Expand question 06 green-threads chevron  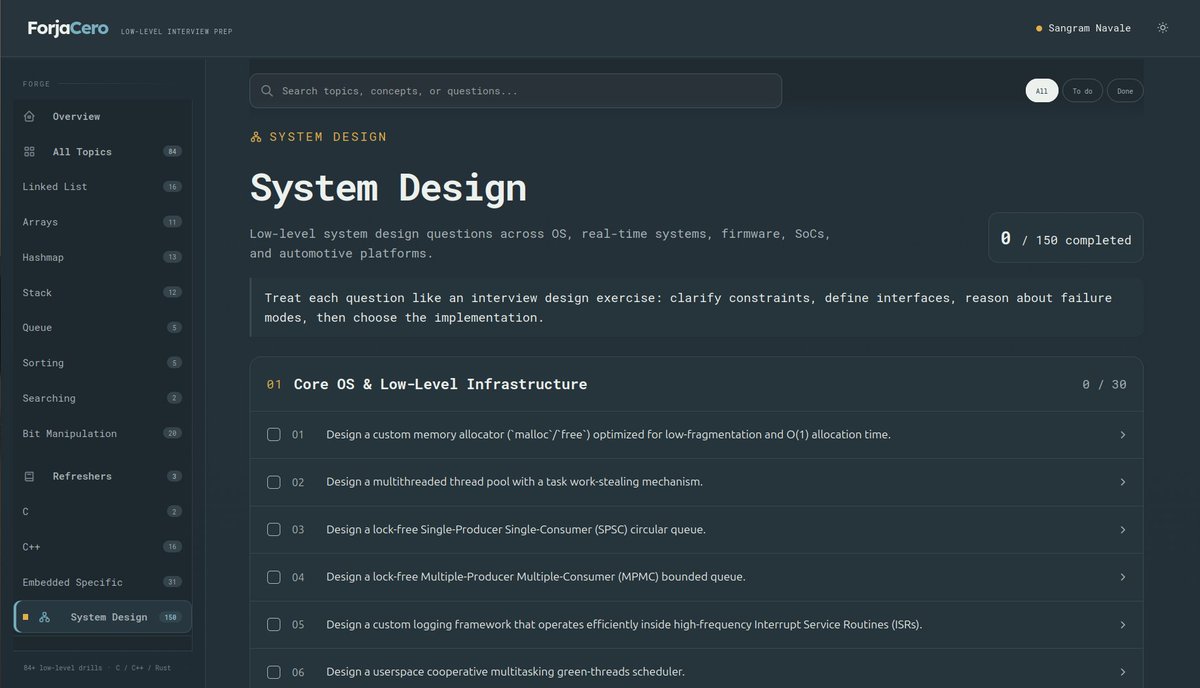[x=1122, y=672]
